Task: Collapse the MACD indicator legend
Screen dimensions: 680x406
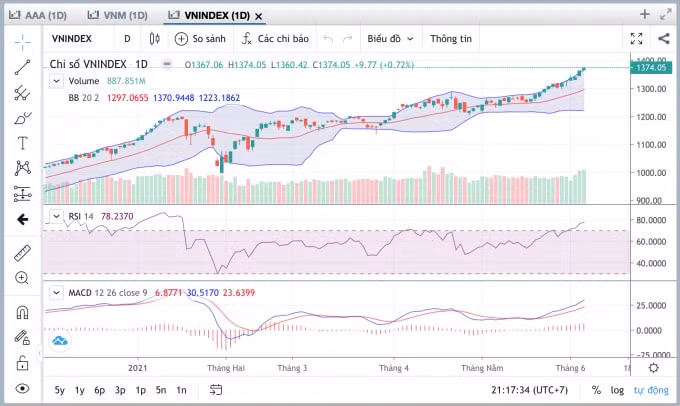Action: tap(56, 293)
